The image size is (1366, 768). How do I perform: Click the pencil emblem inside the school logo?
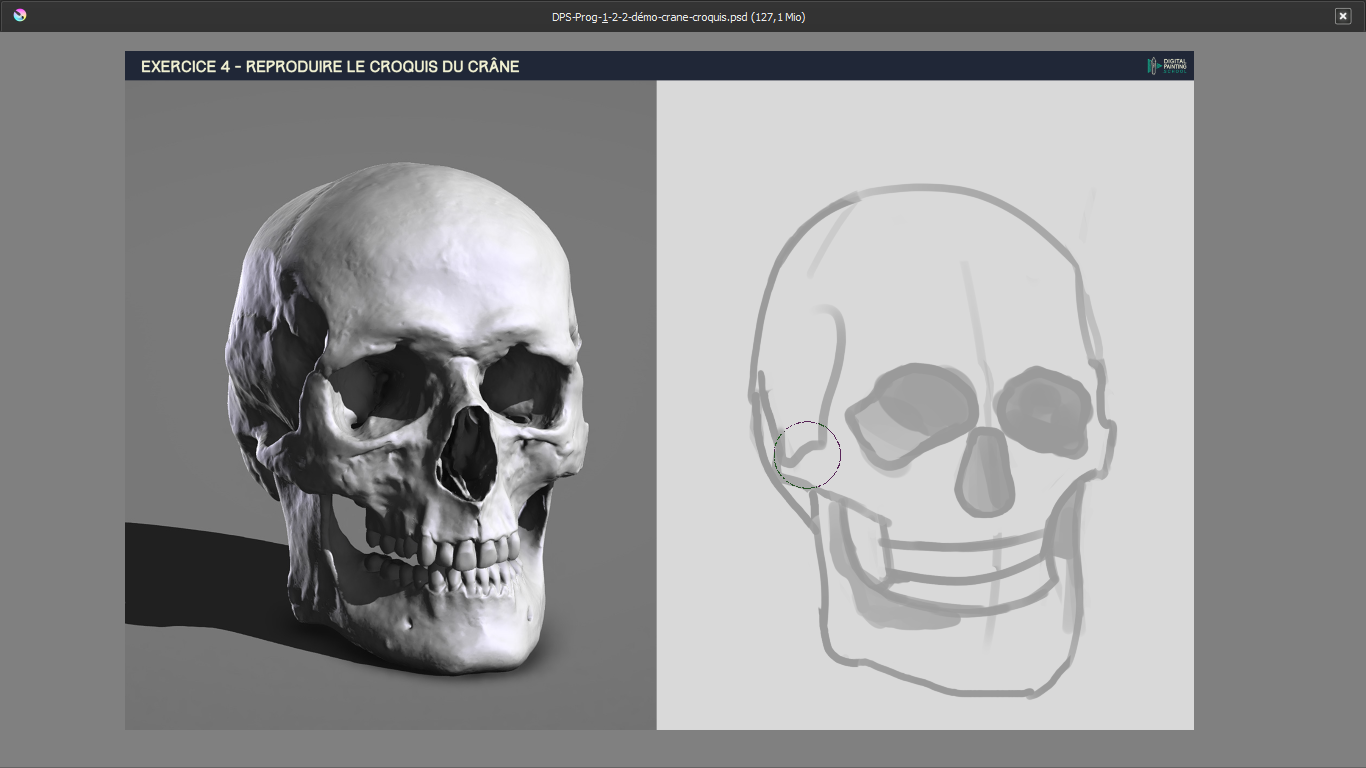click(1153, 65)
